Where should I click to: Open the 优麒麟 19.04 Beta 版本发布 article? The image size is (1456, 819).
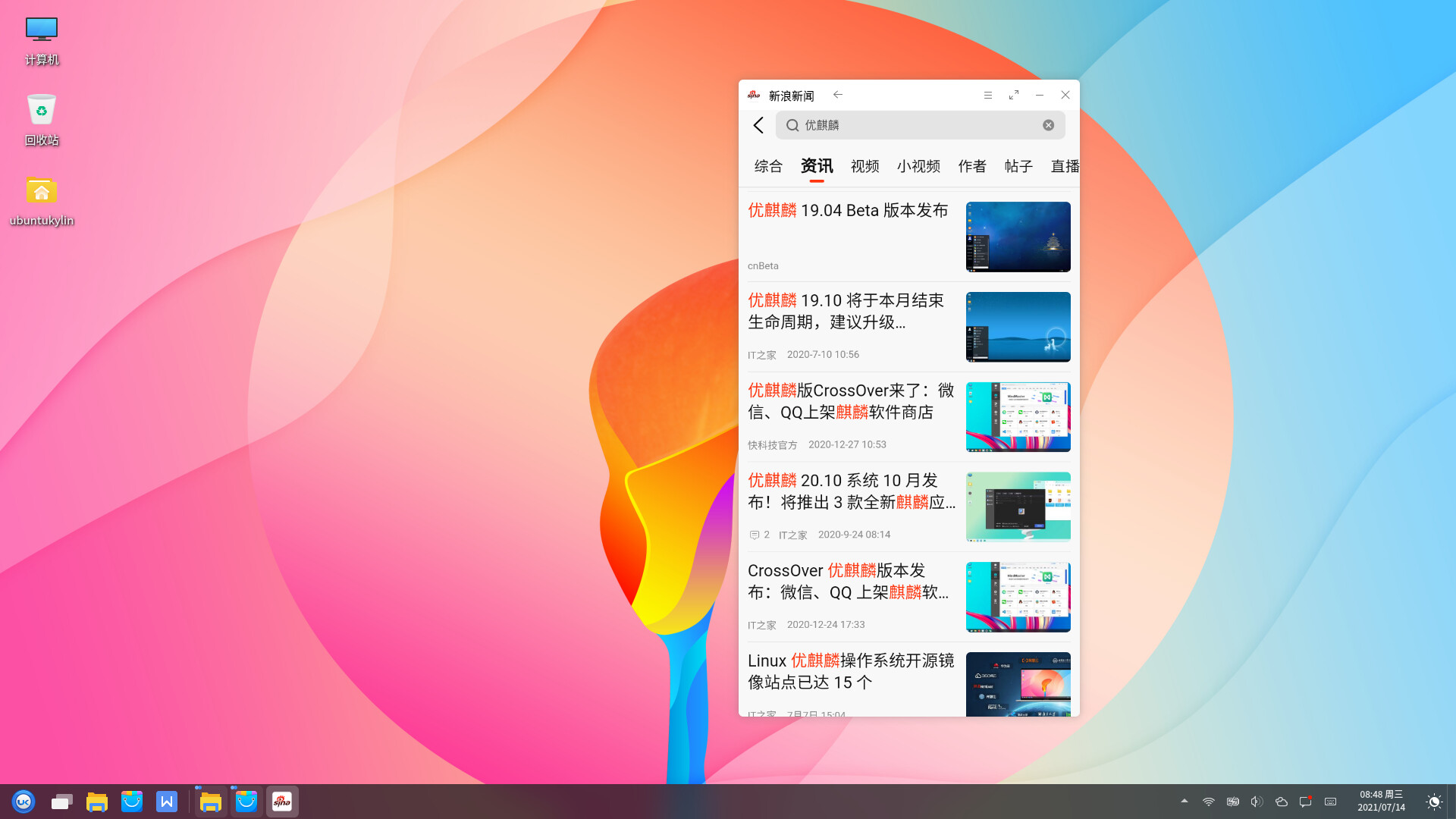click(x=848, y=211)
